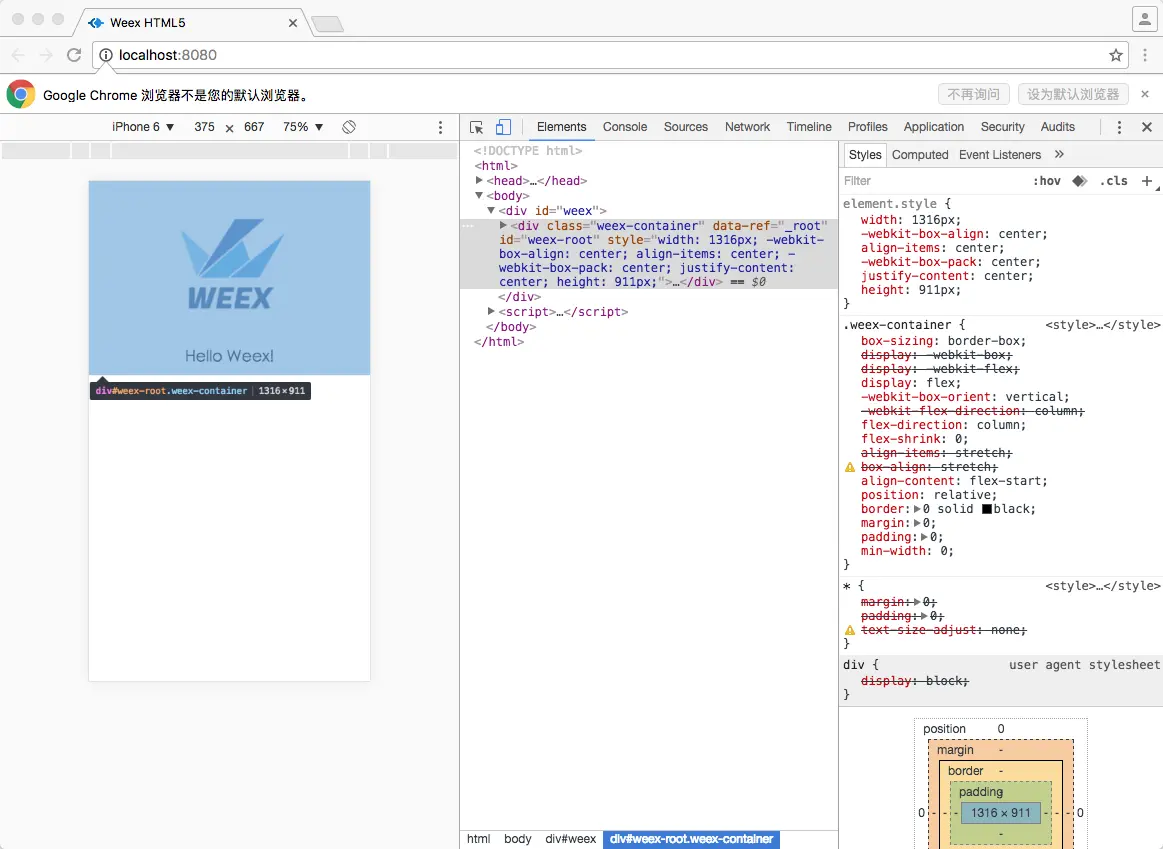Image resolution: width=1163 pixels, height=849 pixels.
Task: Click the diamond icon beside :hov
Action: click(x=1080, y=181)
